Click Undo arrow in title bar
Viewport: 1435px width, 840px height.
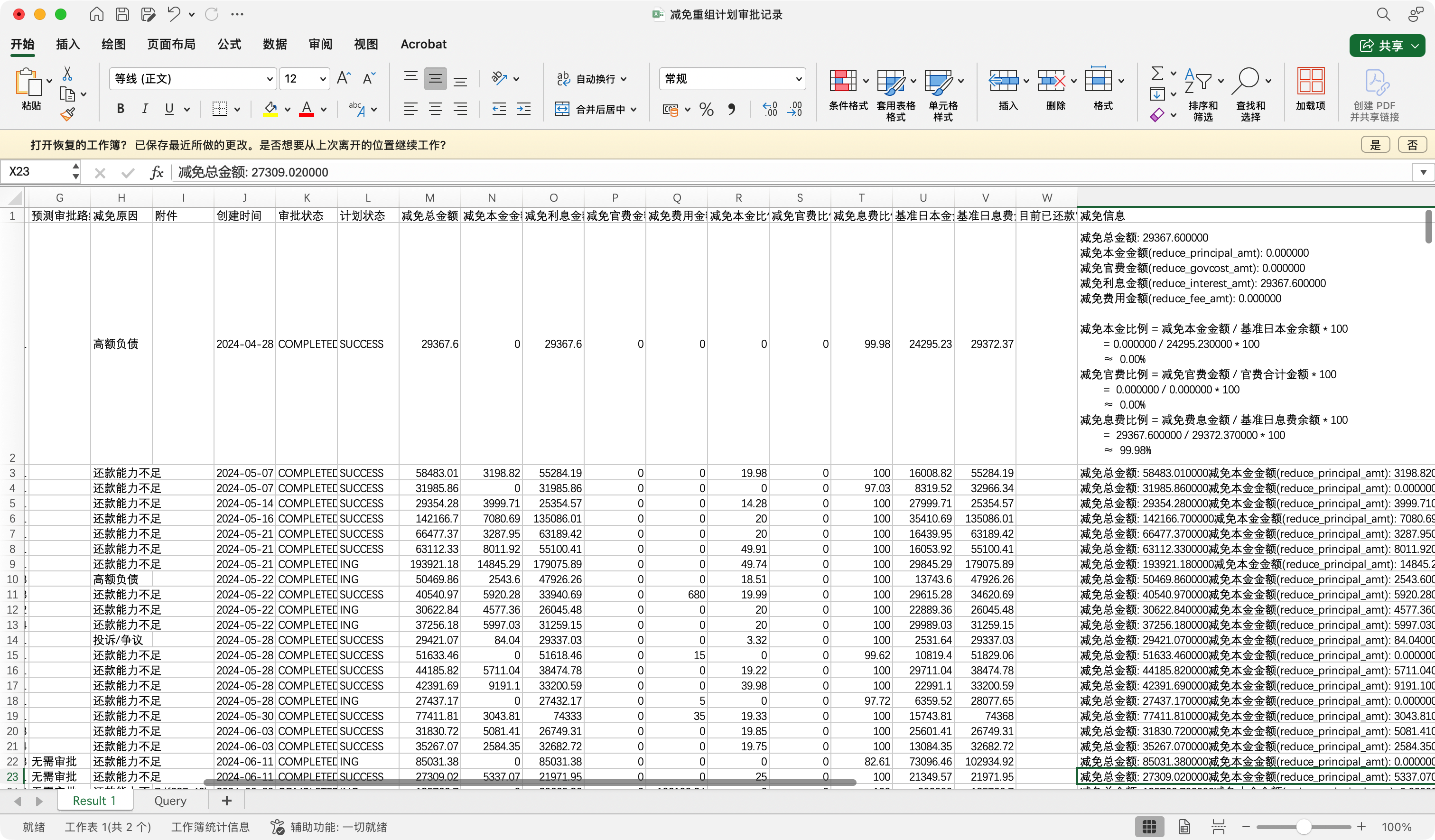(174, 14)
